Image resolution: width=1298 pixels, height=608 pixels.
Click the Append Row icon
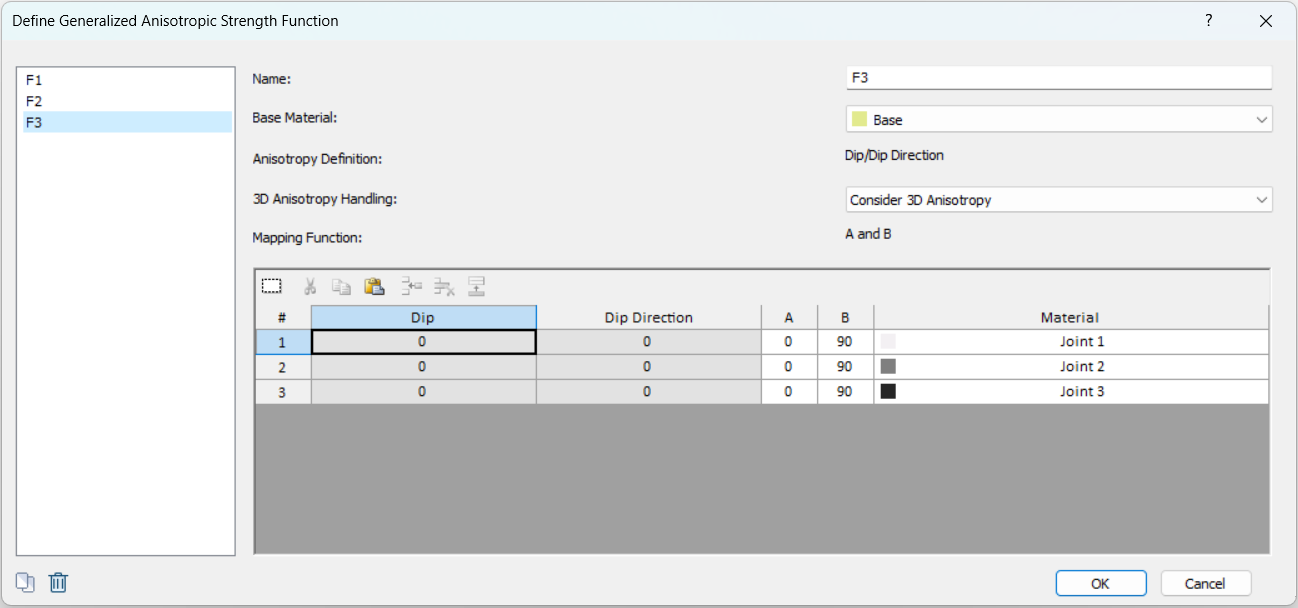point(476,286)
